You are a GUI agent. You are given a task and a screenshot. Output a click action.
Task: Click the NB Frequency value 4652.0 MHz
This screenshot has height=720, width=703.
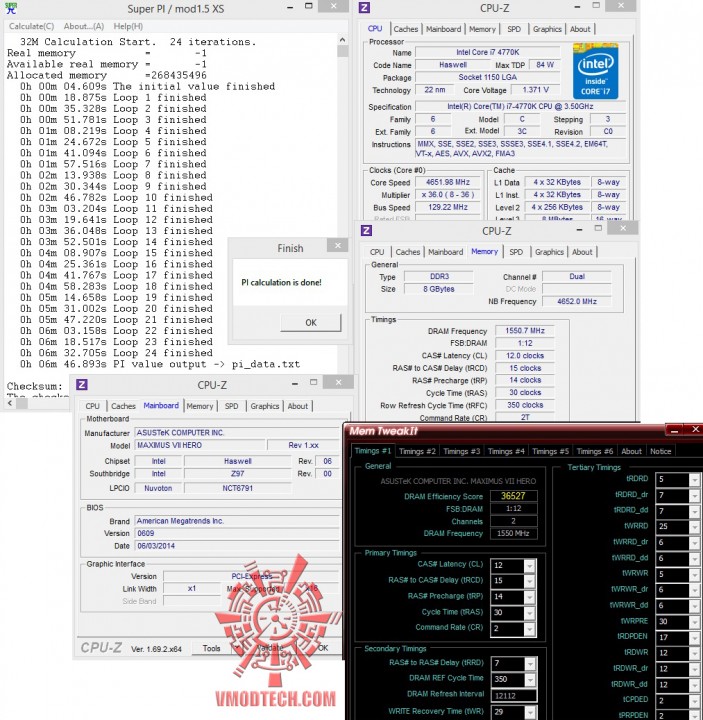coord(577,301)
